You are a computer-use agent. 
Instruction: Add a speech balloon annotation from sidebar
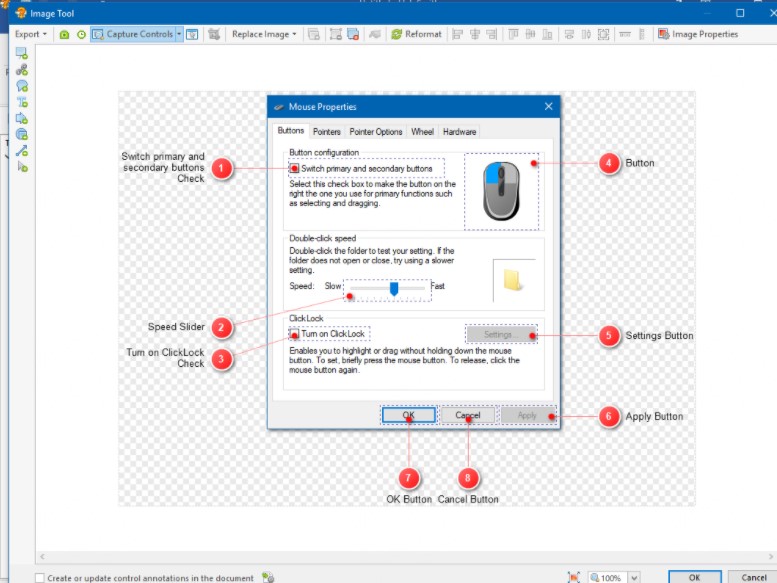click(21, 86)
